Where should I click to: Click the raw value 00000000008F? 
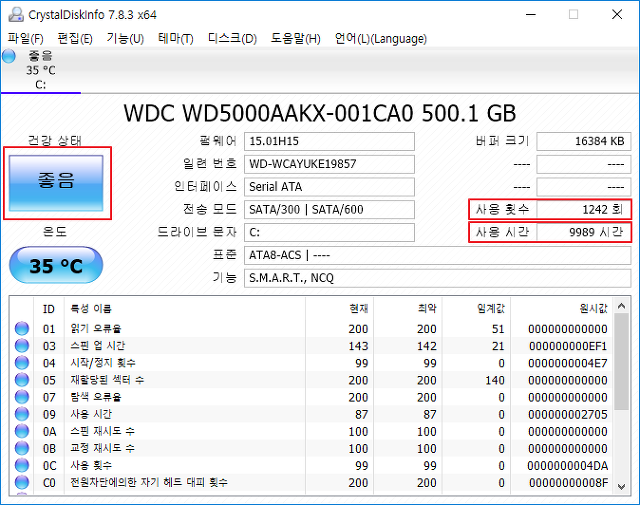coord(569,483)
